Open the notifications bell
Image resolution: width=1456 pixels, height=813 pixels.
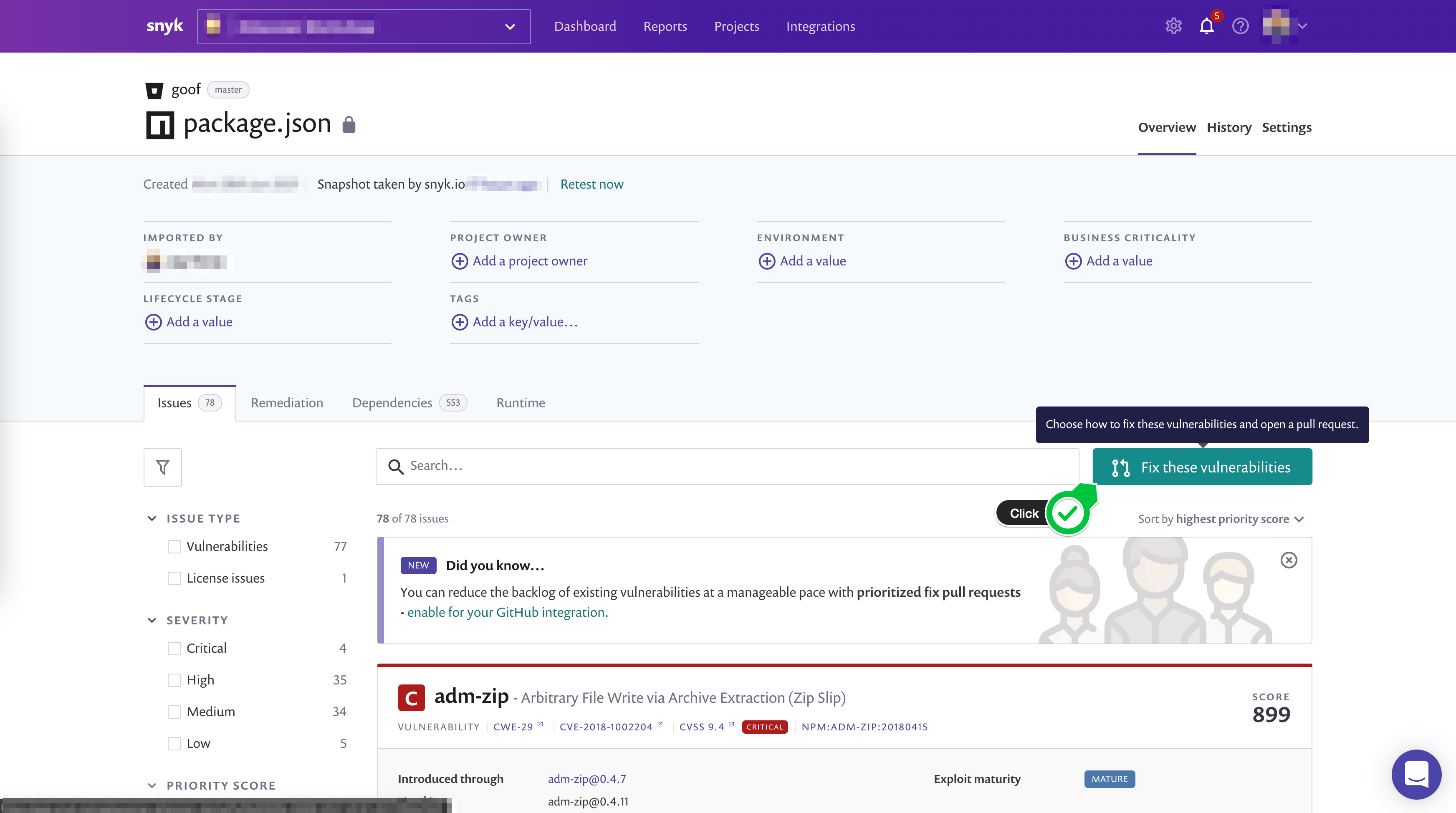tap(1207, 26)
